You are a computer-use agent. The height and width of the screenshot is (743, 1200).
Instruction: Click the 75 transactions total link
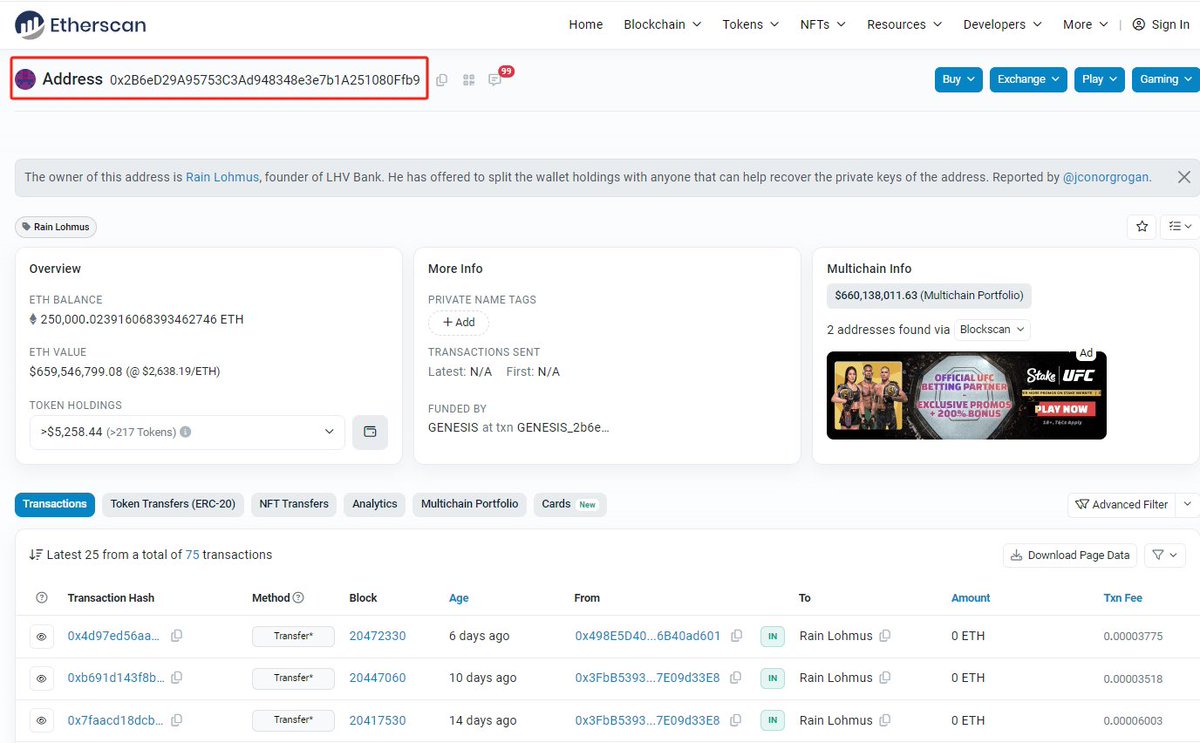tap(192, 555)
